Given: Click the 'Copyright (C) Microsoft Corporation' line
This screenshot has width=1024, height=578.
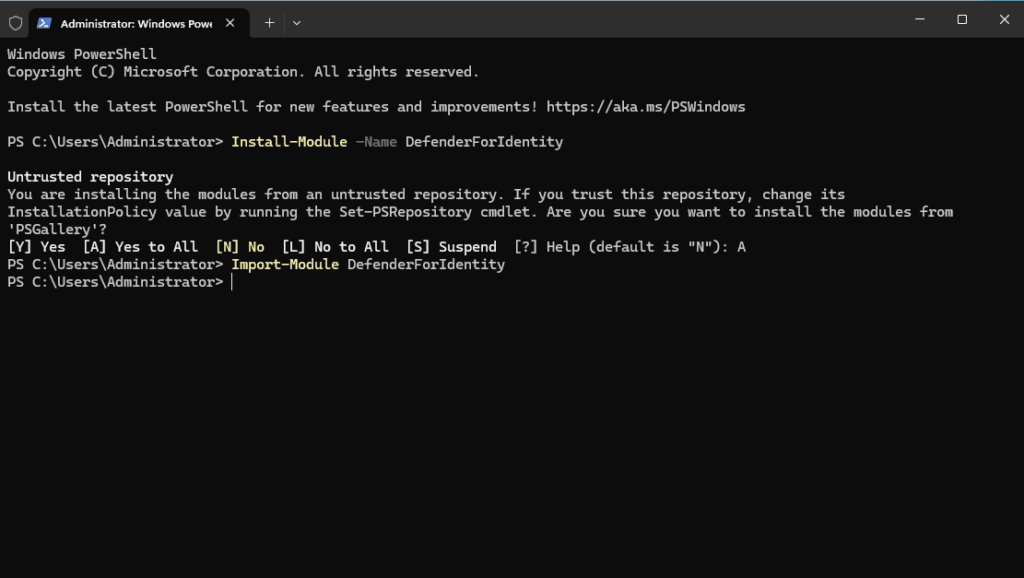Looking at the screenshot, I should [x=243, y=72].
